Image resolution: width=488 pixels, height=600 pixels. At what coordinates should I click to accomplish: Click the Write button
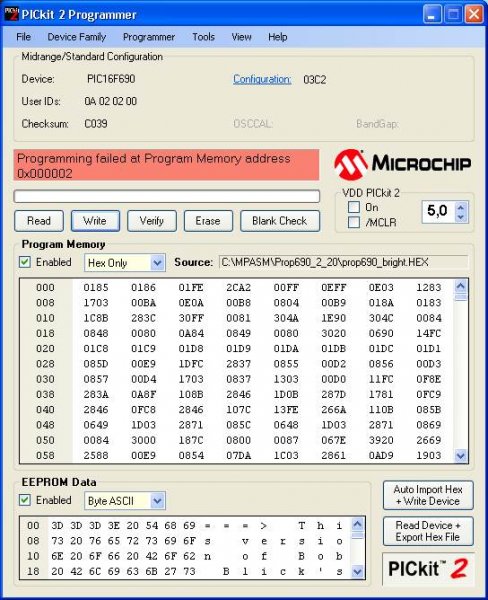[x=95, y=221]
